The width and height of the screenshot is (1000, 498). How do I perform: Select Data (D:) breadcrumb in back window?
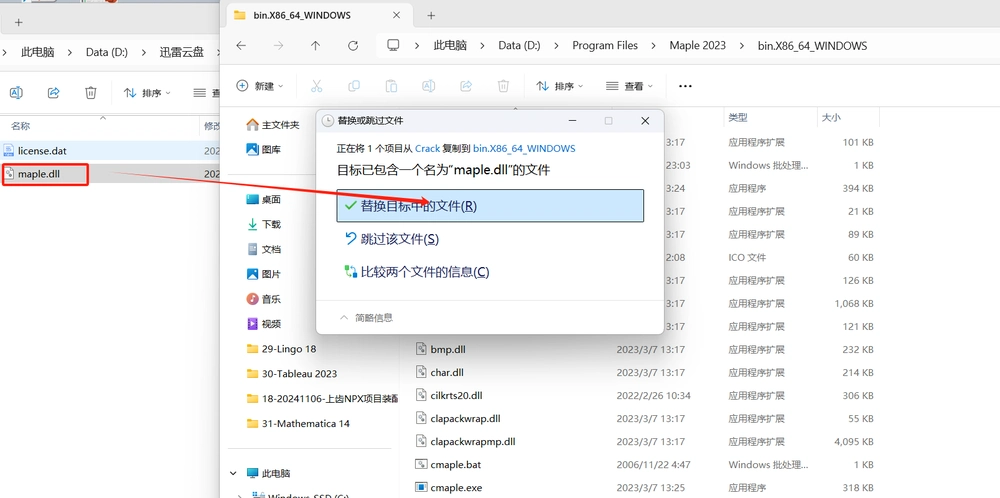pos(107,52)
